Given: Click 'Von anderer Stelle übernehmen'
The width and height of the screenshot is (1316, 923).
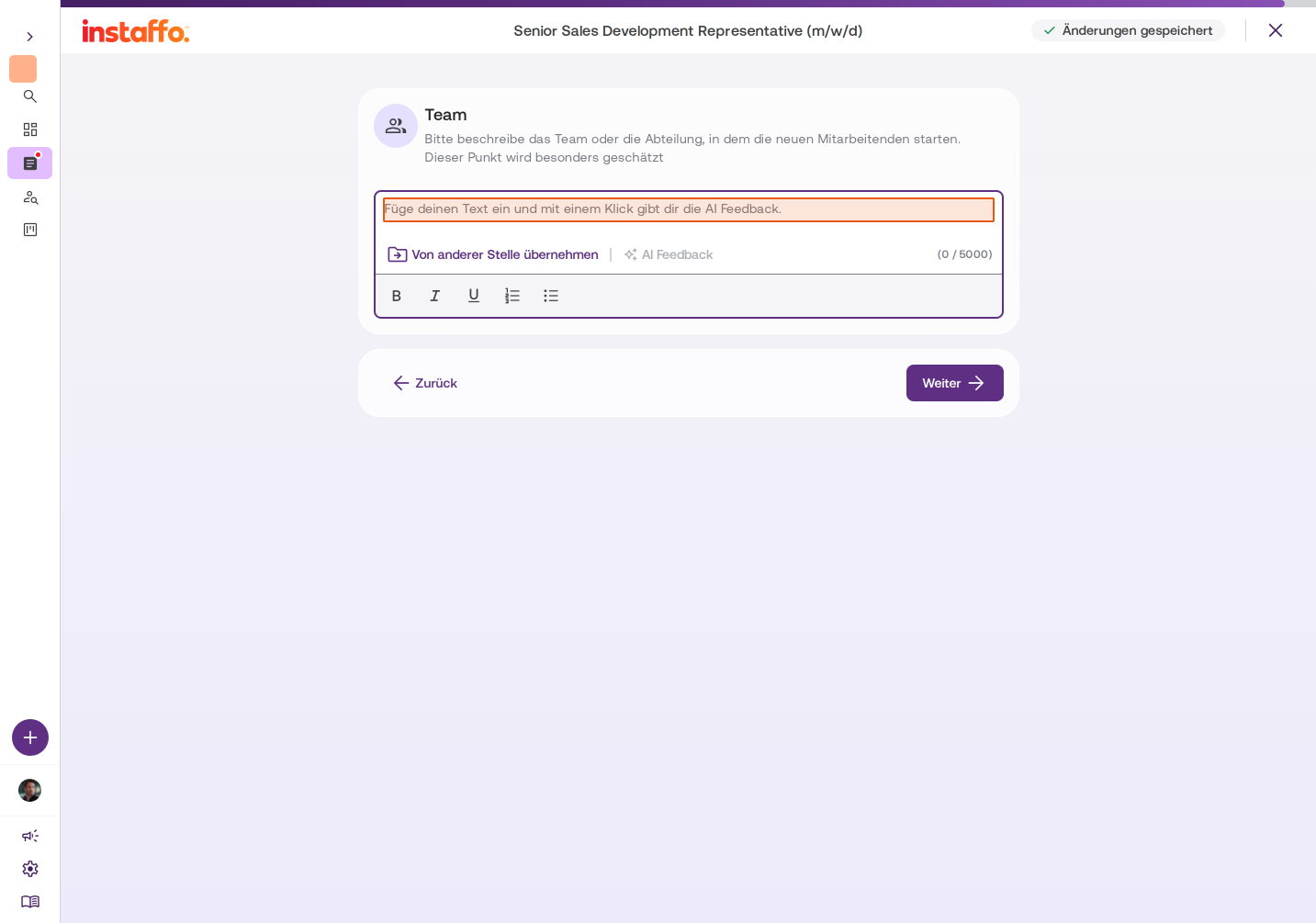Looking at the screenshot, I should coord(493,254).
